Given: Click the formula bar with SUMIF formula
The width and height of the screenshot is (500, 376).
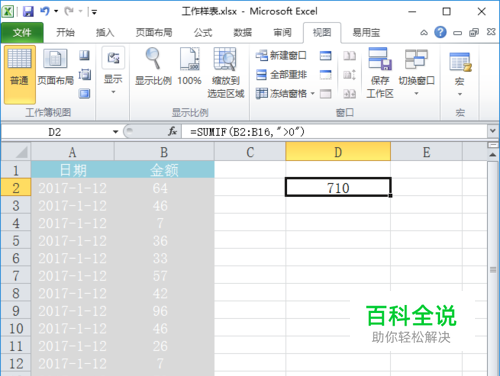Looking at the screenshot, I should [334, 132].
